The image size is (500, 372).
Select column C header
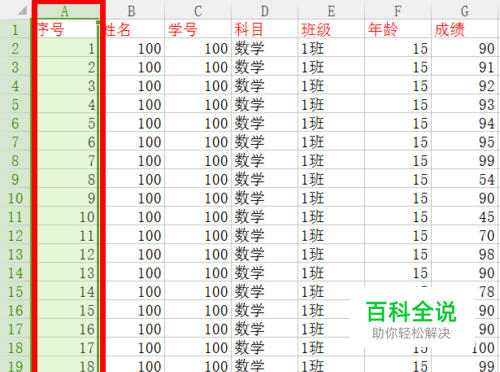point(198,11)
